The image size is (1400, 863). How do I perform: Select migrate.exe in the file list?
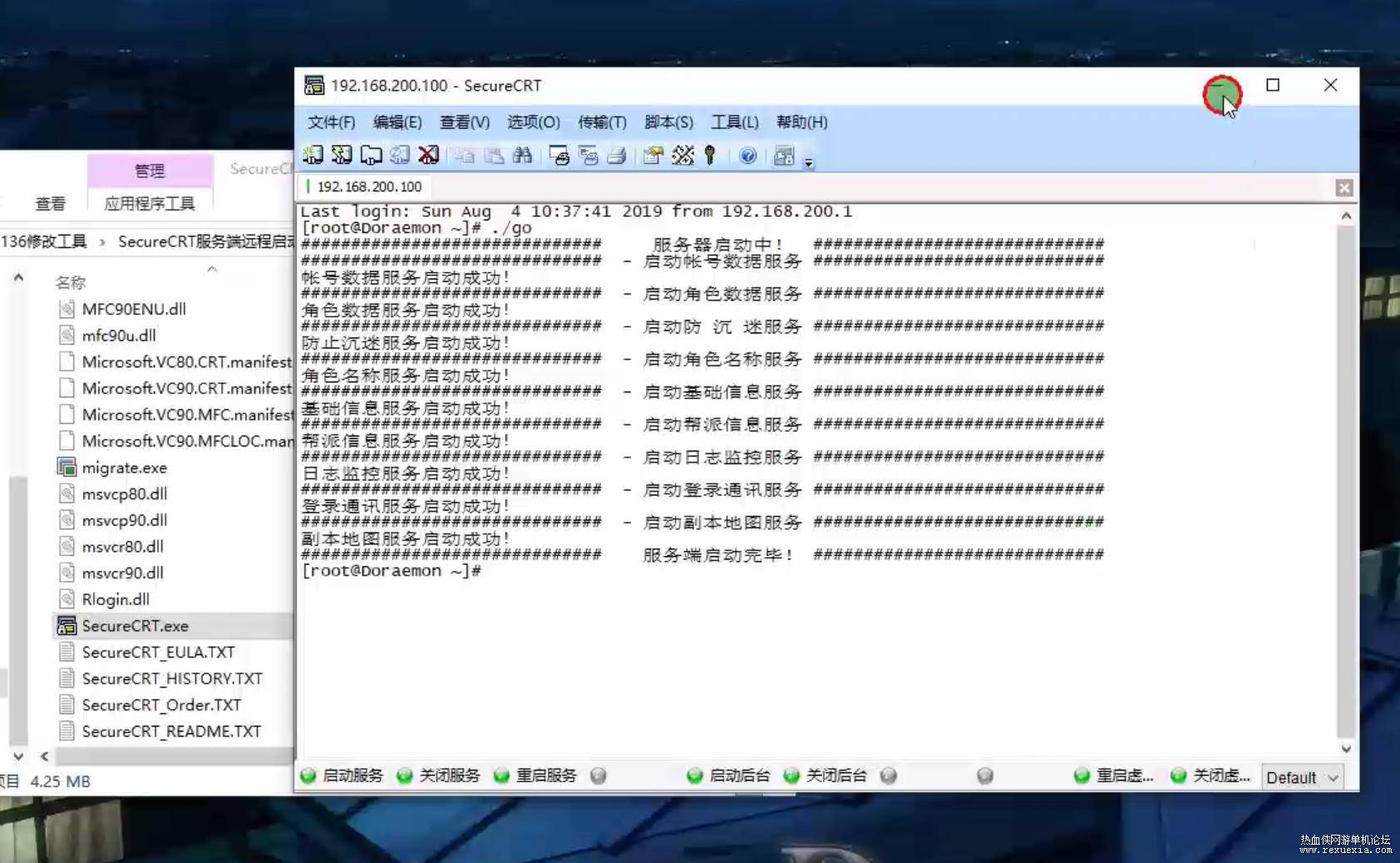tap(112, 468)
